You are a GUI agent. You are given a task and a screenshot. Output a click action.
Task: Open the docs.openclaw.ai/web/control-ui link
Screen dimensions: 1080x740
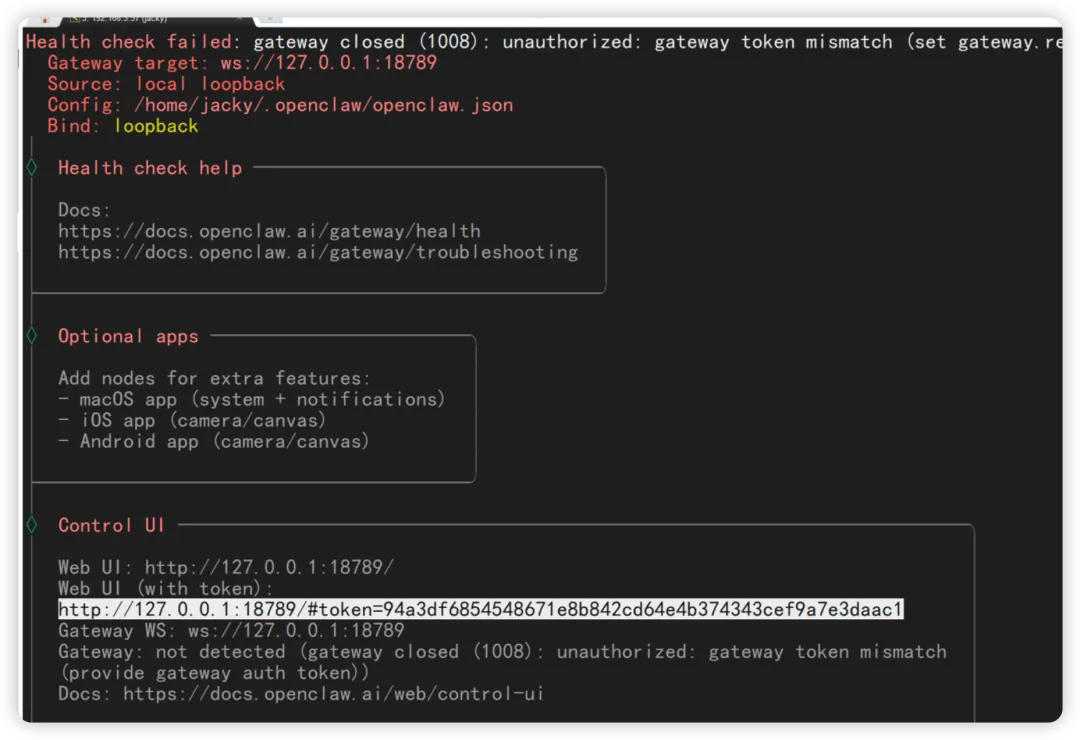tap(334, 693)
